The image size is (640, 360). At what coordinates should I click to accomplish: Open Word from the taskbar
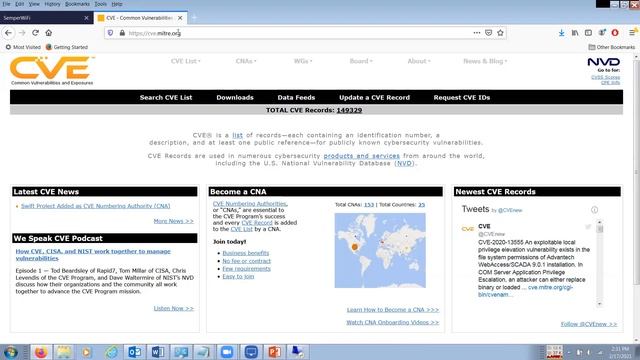point(158,352)
